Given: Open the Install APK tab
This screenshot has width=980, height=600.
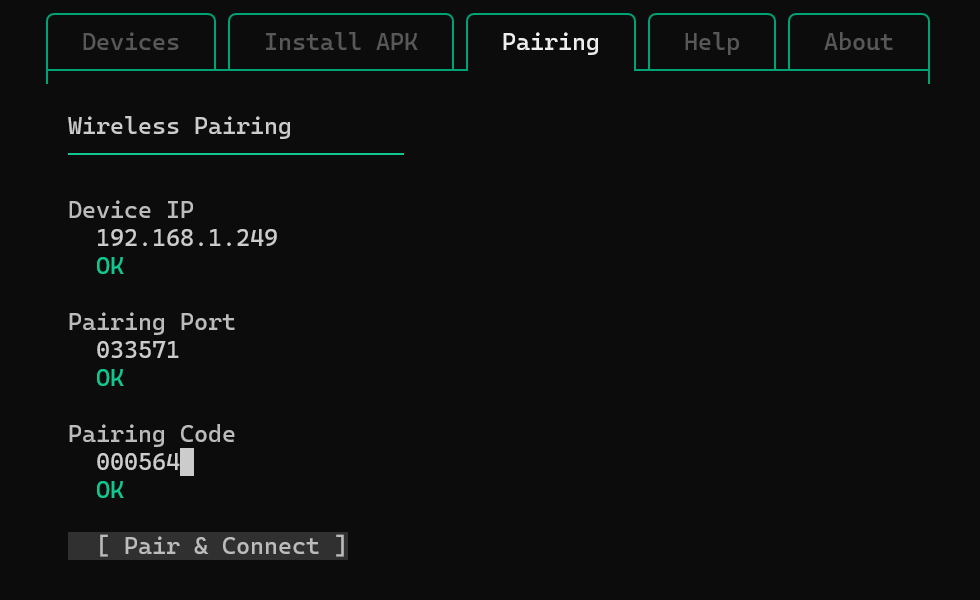Looking at the screenshot, I should coord(340,42).
